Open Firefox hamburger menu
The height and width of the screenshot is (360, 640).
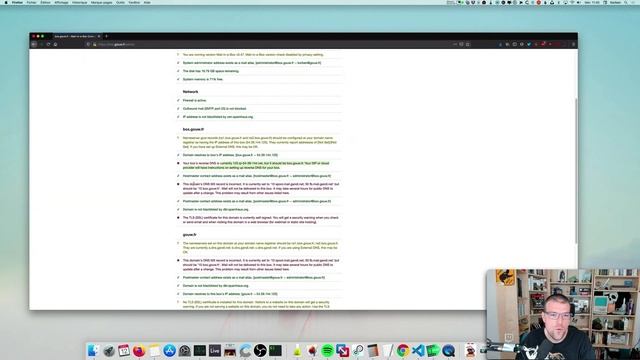tap(573, 44)
